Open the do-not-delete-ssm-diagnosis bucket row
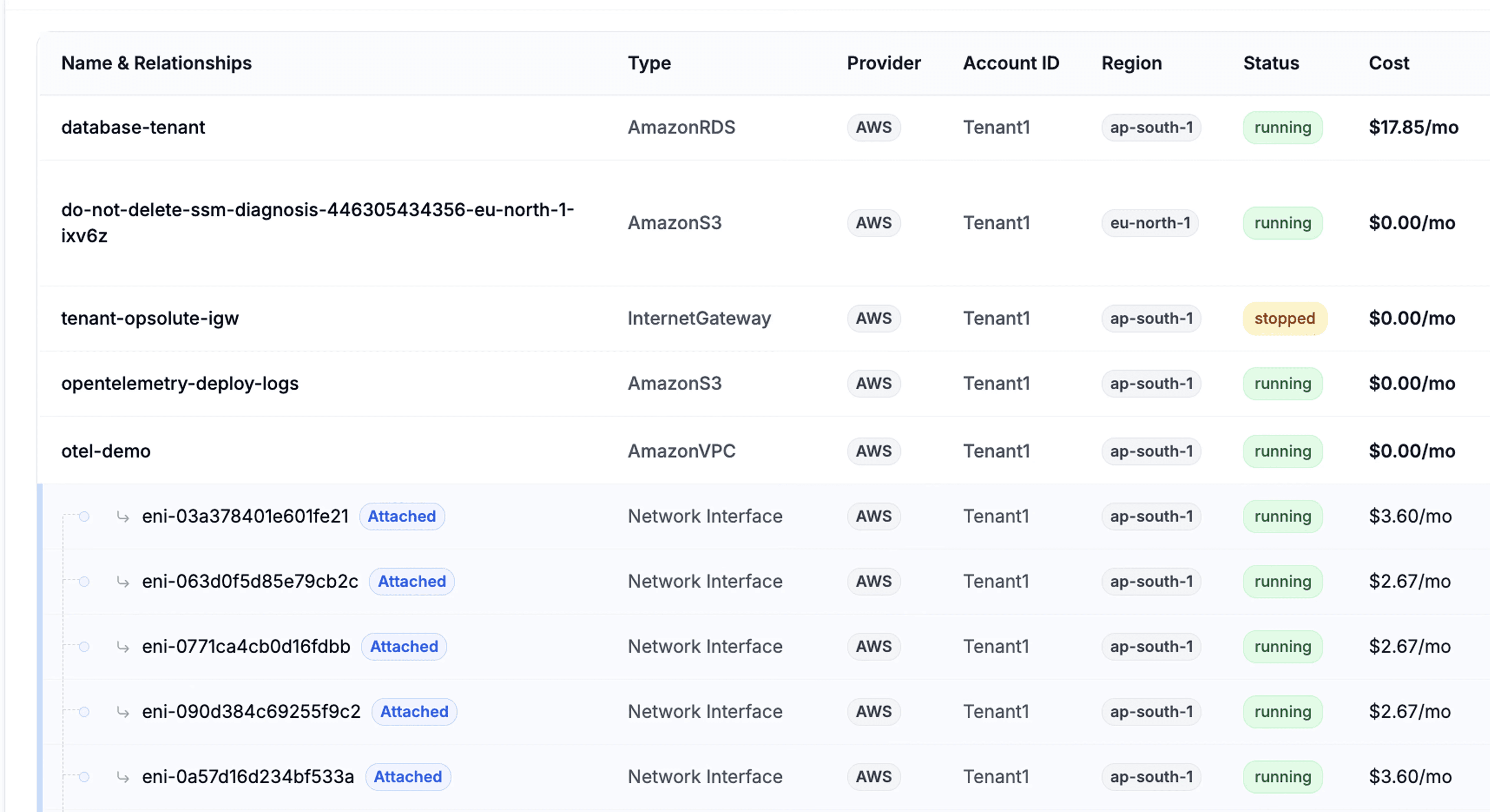The image size is (1490, 812). point(317,223)
